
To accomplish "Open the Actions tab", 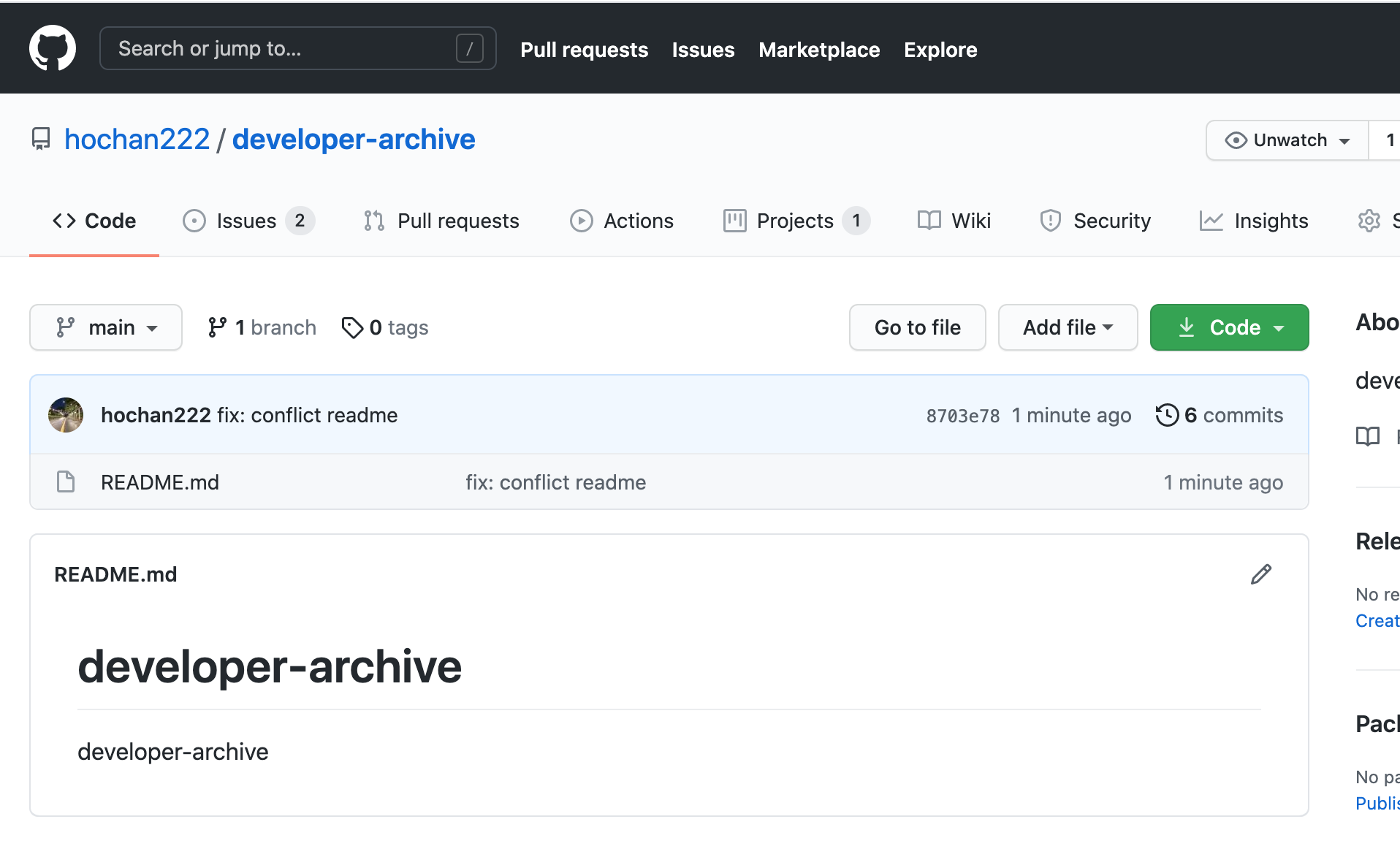I will point(622,221).
